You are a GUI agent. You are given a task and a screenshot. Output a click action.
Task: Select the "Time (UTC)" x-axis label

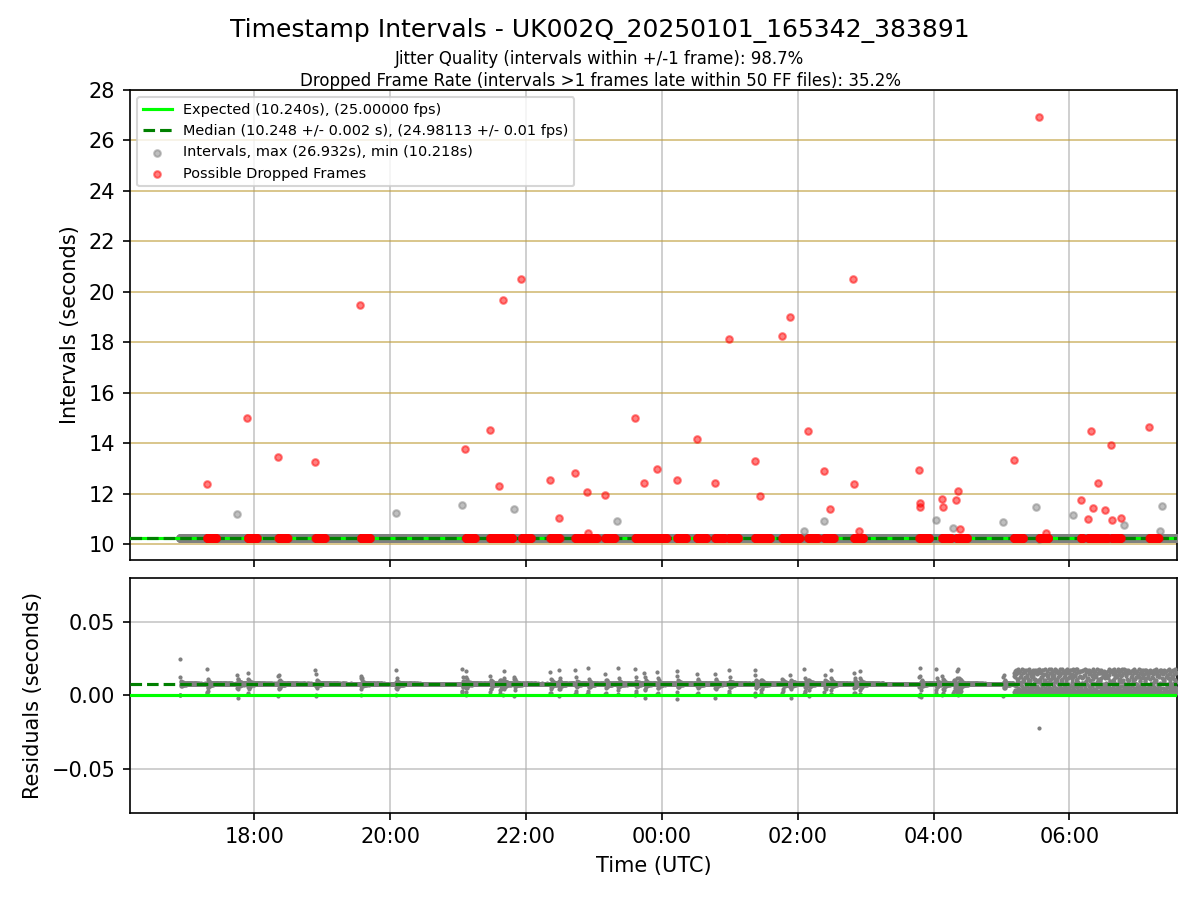point(653,865)
